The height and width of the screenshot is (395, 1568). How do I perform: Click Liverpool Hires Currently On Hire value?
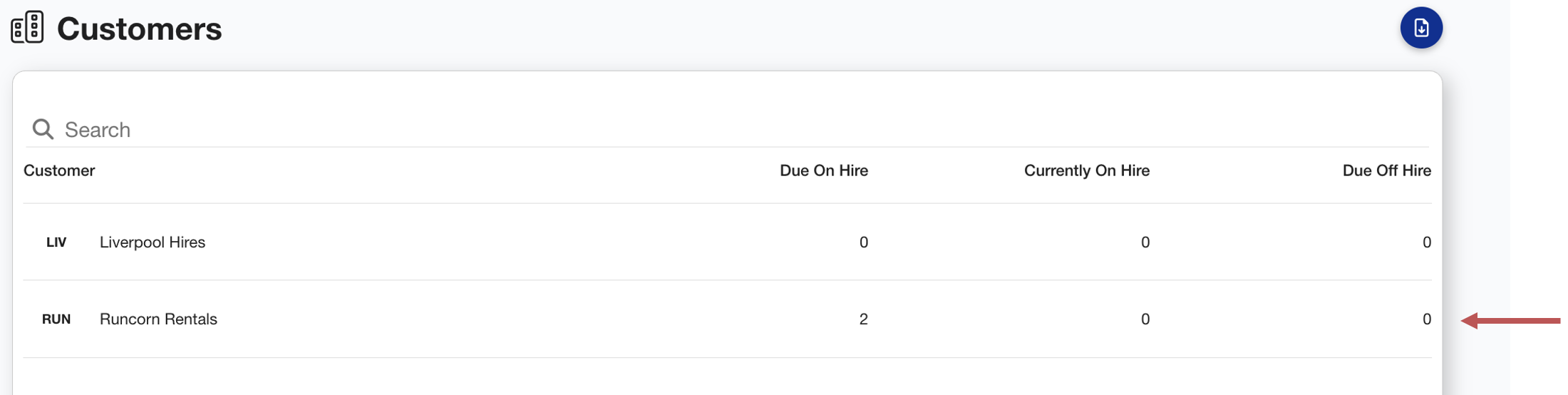pos(1145,242)
